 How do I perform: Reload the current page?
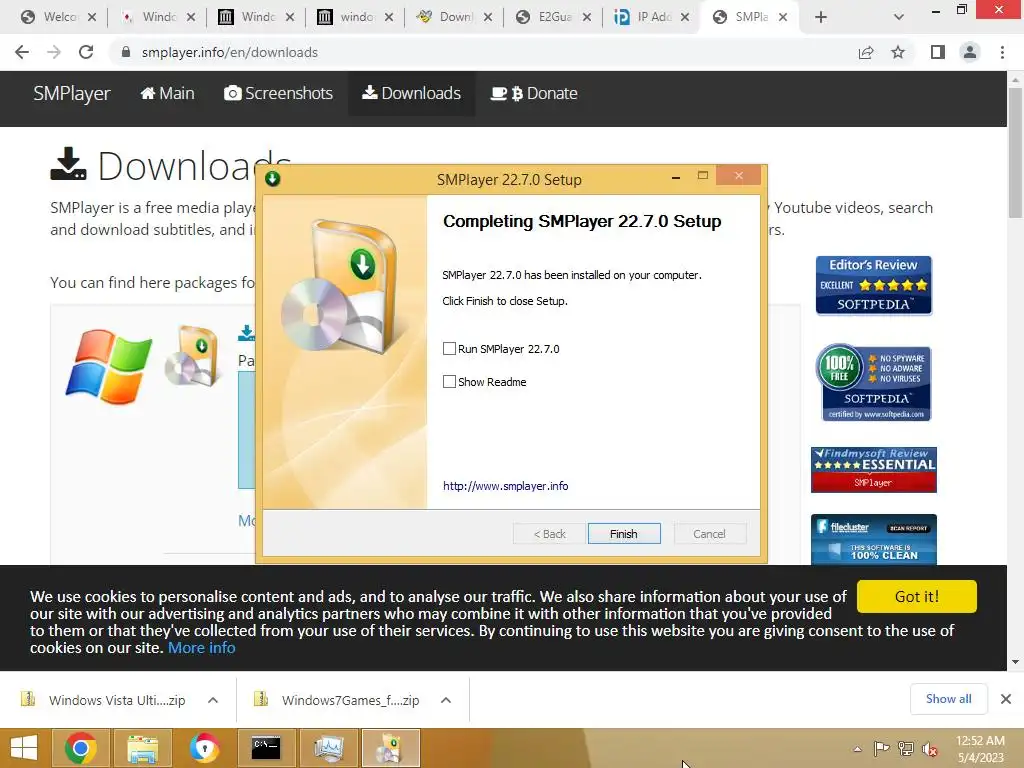(86, 52)
